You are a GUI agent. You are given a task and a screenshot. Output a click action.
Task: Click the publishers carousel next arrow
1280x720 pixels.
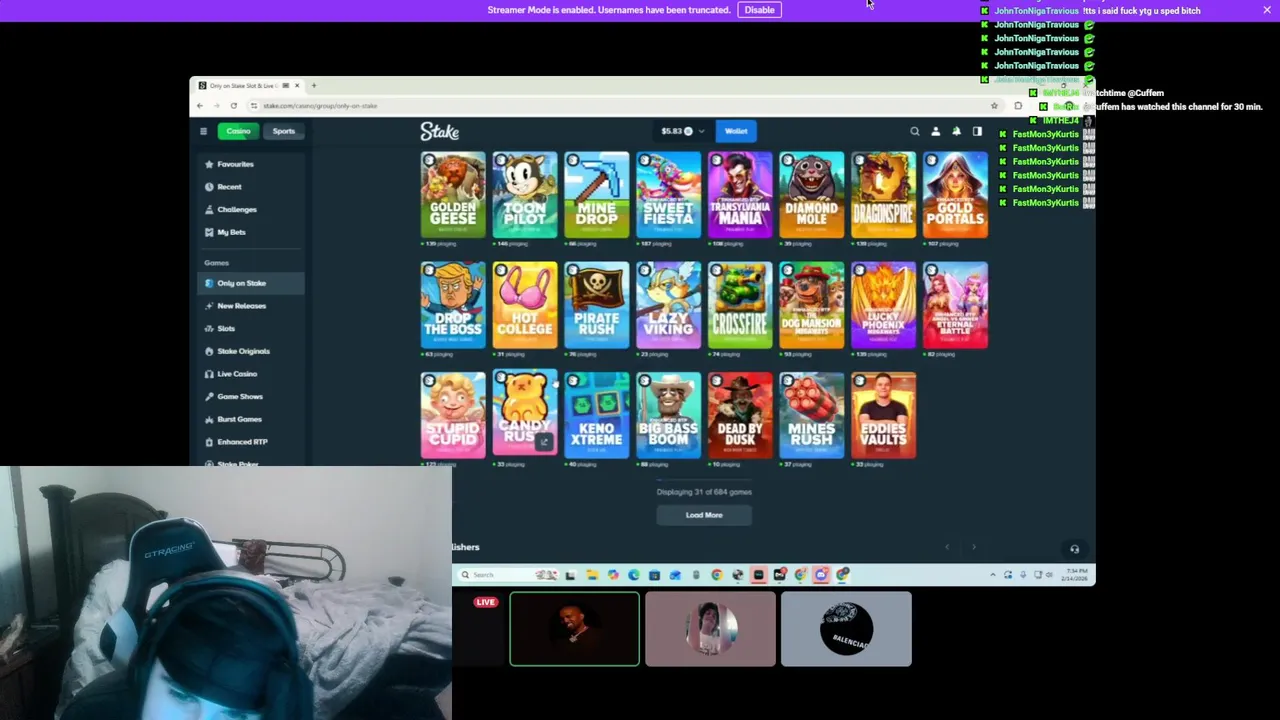point(973,547)
